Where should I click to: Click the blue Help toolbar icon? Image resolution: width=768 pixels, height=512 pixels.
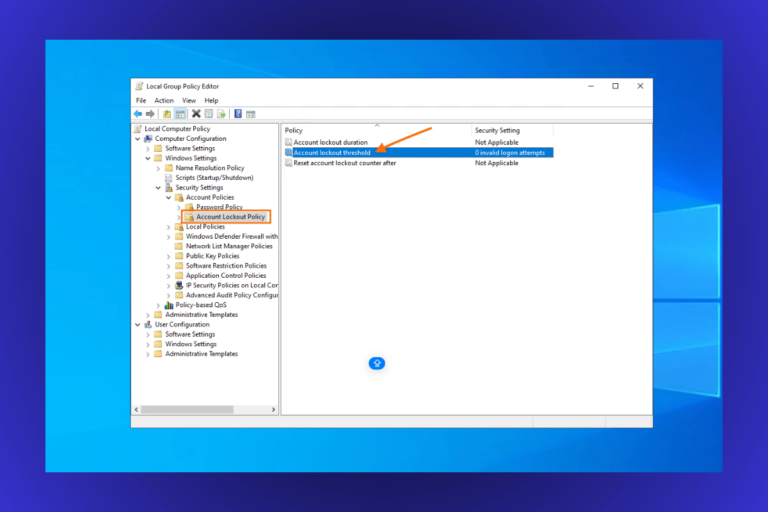point(238,114)
